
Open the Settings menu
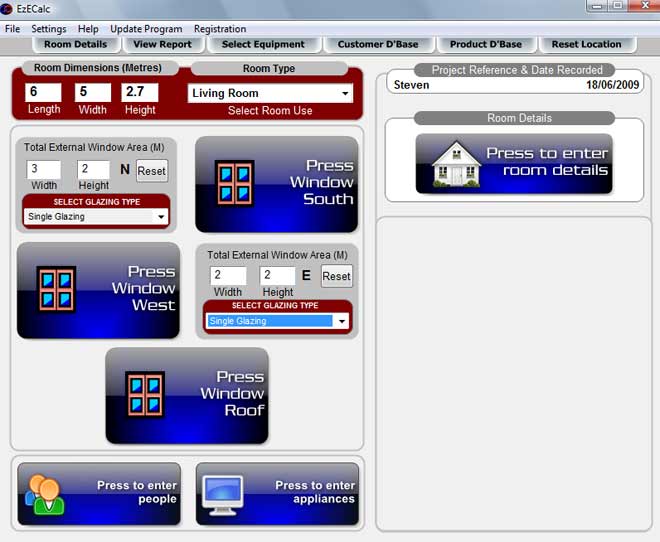coord(49,29)
